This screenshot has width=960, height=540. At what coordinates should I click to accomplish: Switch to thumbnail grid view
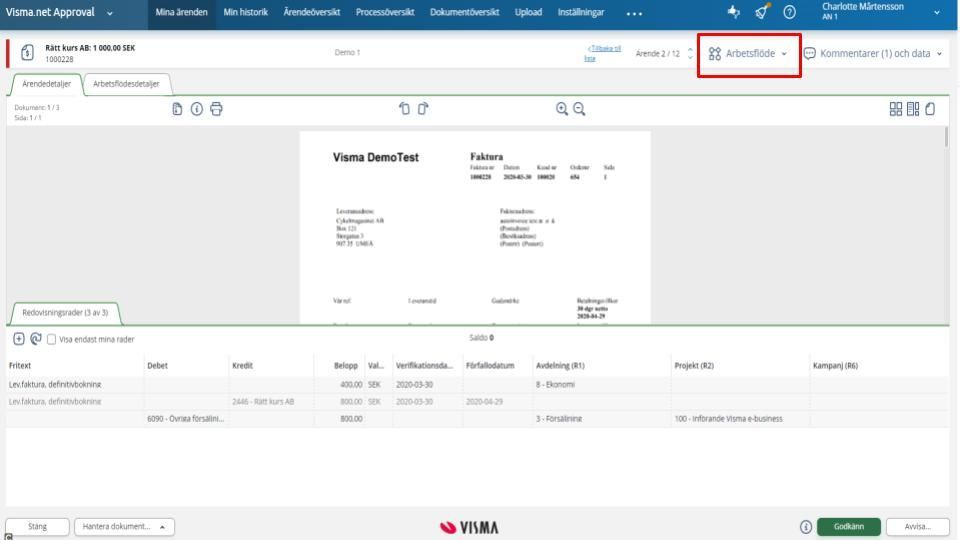click(896, 109)
